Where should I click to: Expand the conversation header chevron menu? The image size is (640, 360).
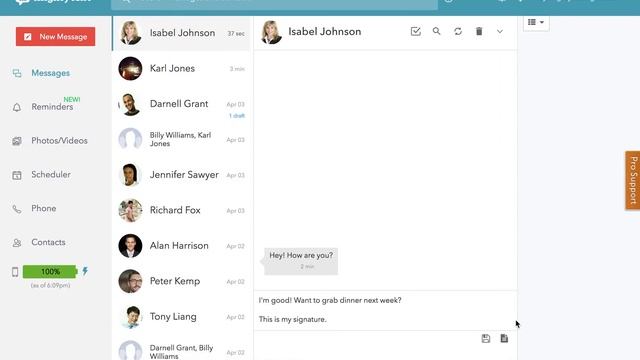coord(500,31)
